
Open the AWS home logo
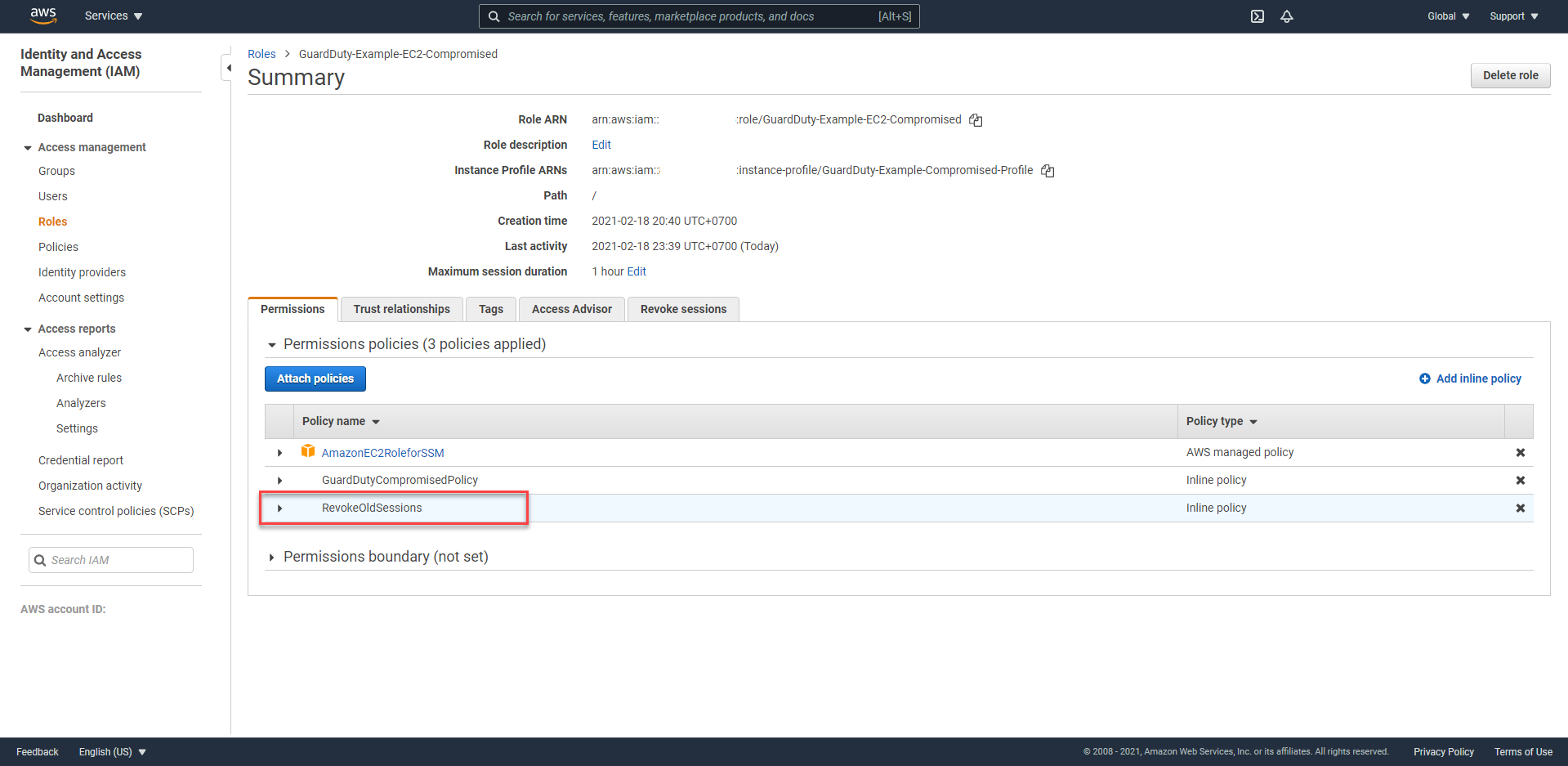point(42,16)
